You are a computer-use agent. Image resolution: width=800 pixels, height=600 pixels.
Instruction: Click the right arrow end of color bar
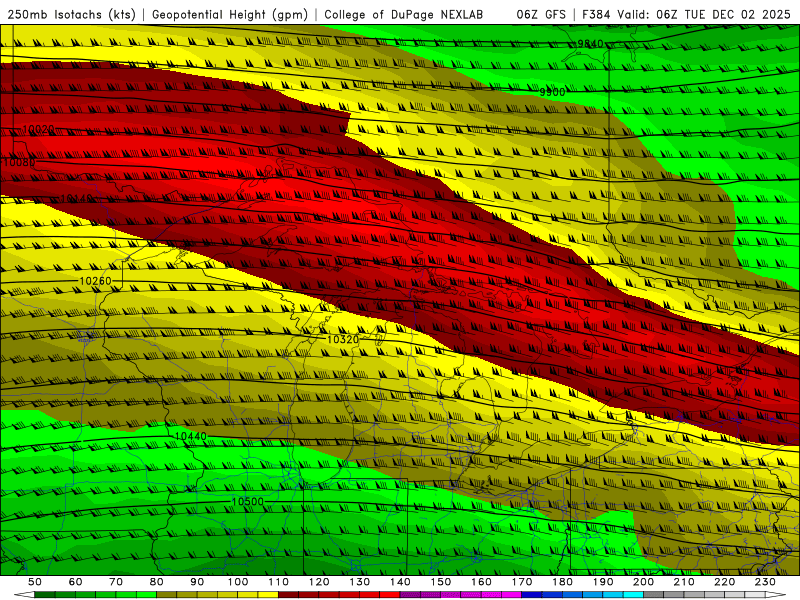(x=776, y=595)
